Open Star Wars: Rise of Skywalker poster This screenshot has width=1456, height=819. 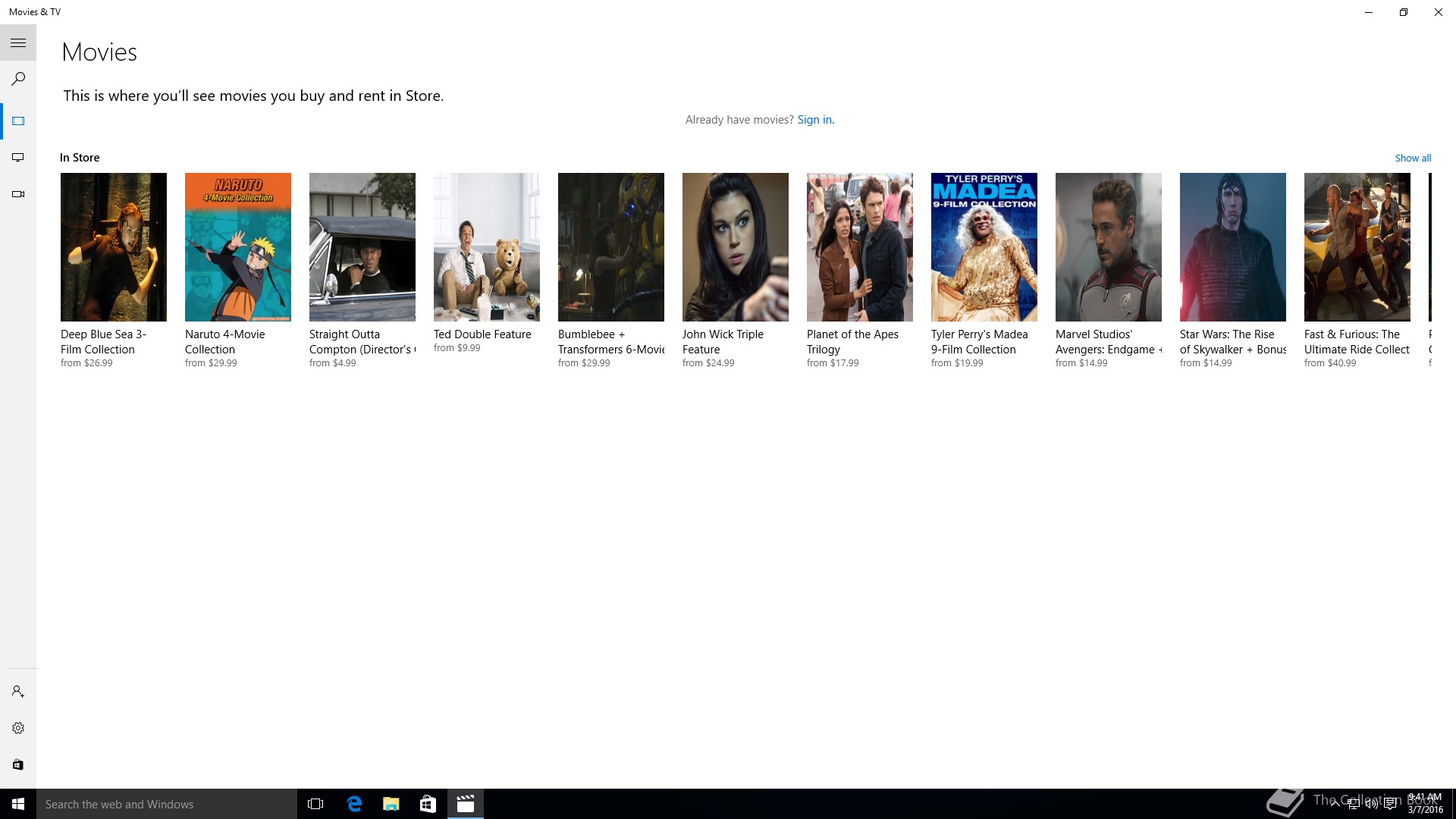coord(1233,247)
